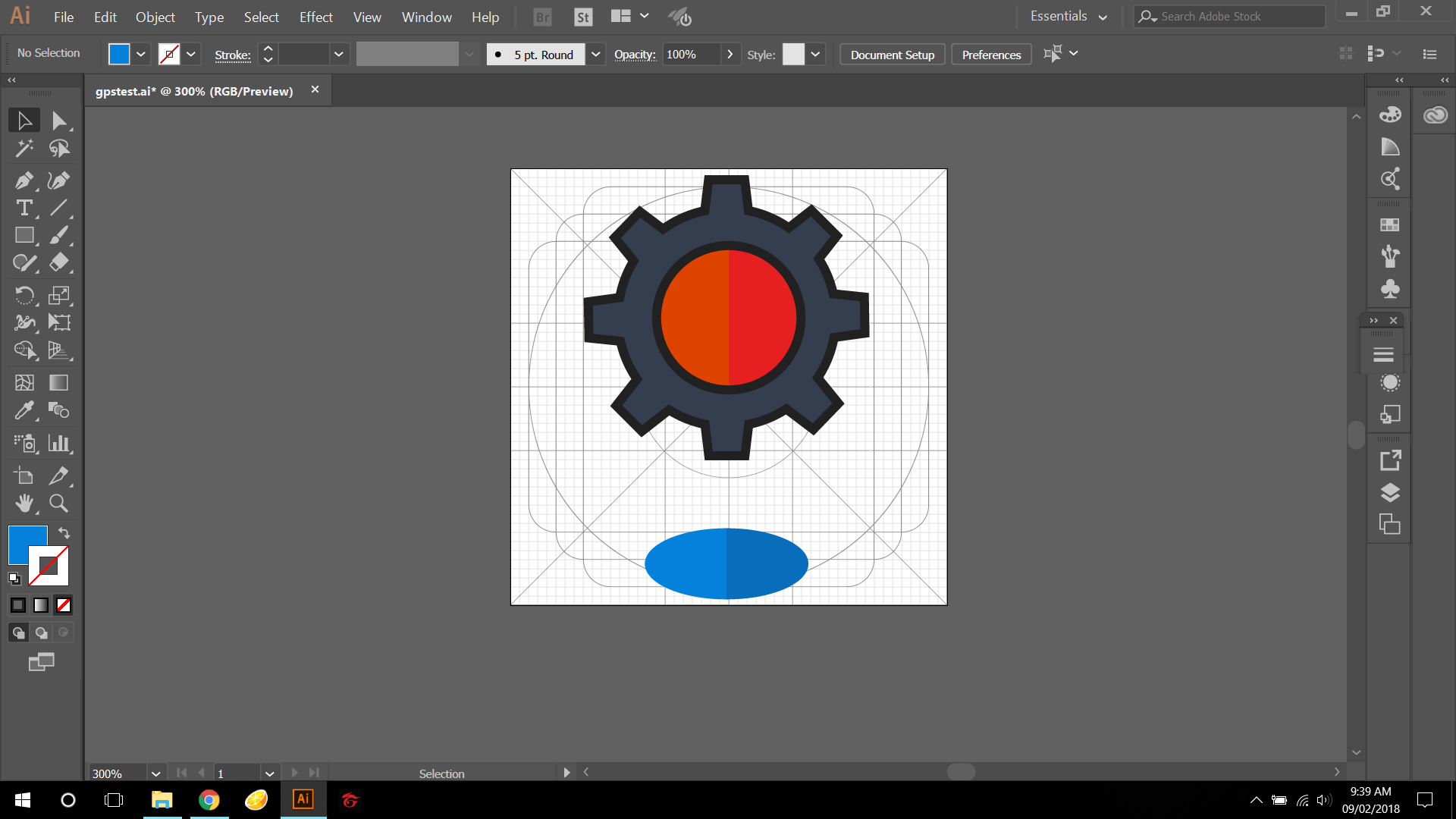This screenshot has width=1456, height=819.
Task: Open the 5 pt. Round brush dropdown
Action: (596, 55)
